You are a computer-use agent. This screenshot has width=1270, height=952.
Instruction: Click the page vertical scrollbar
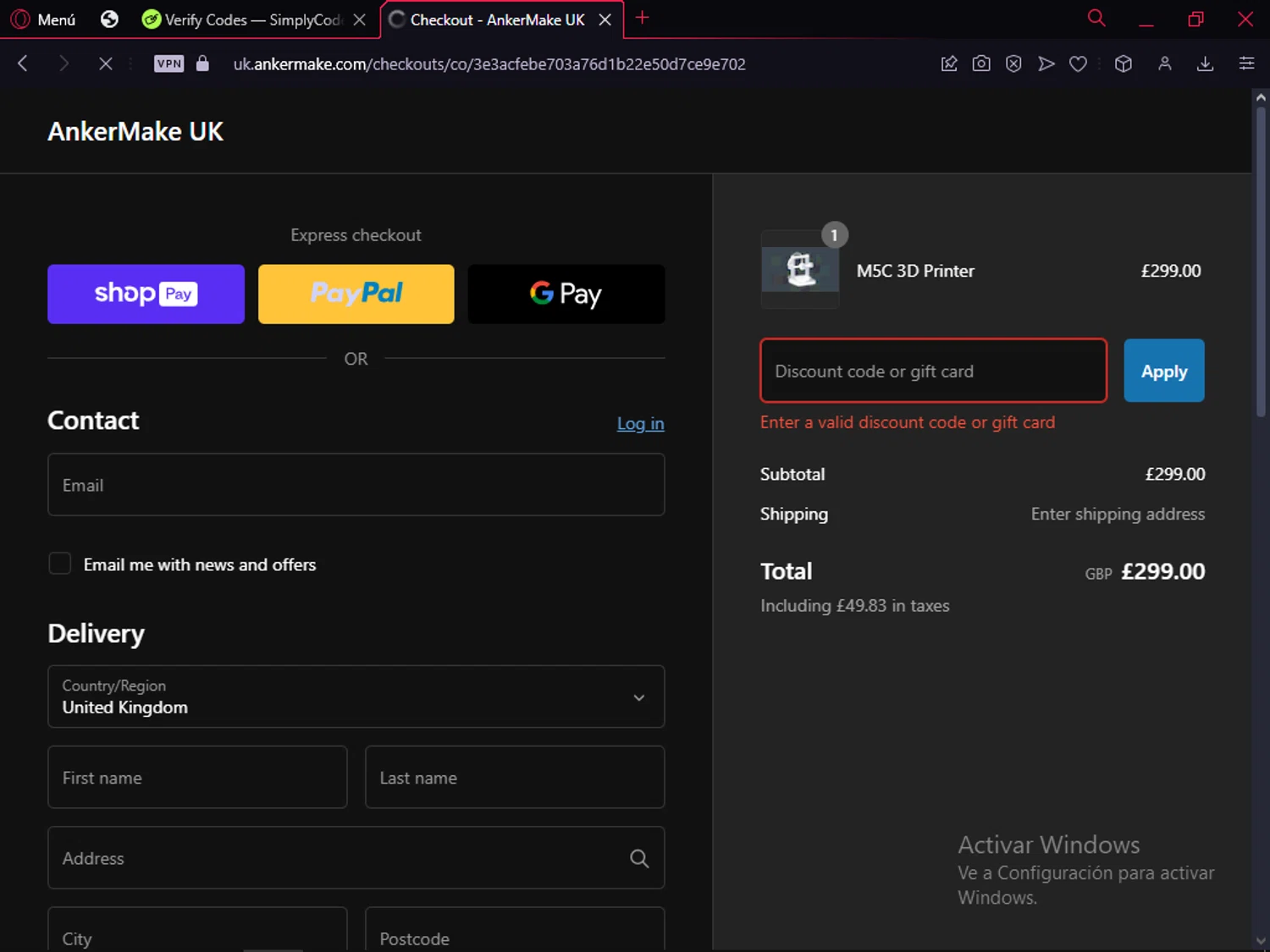point(1261,262)
